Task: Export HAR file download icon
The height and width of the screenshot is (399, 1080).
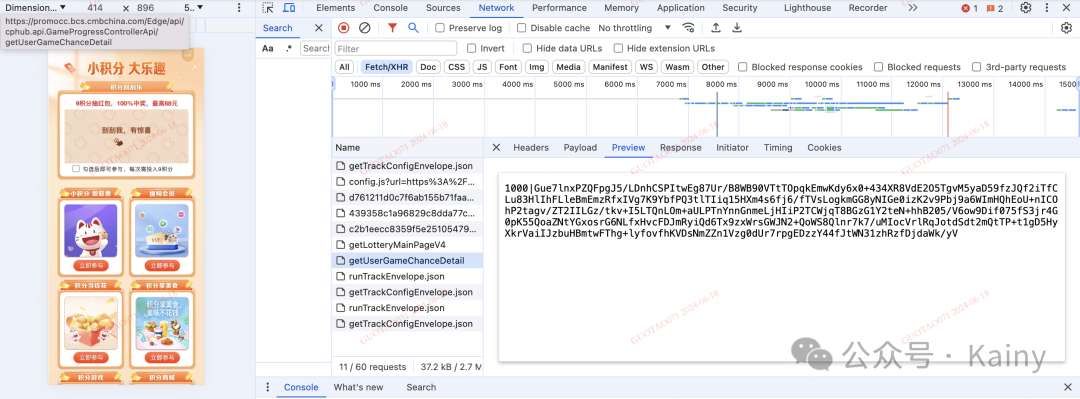Action: 736,28
